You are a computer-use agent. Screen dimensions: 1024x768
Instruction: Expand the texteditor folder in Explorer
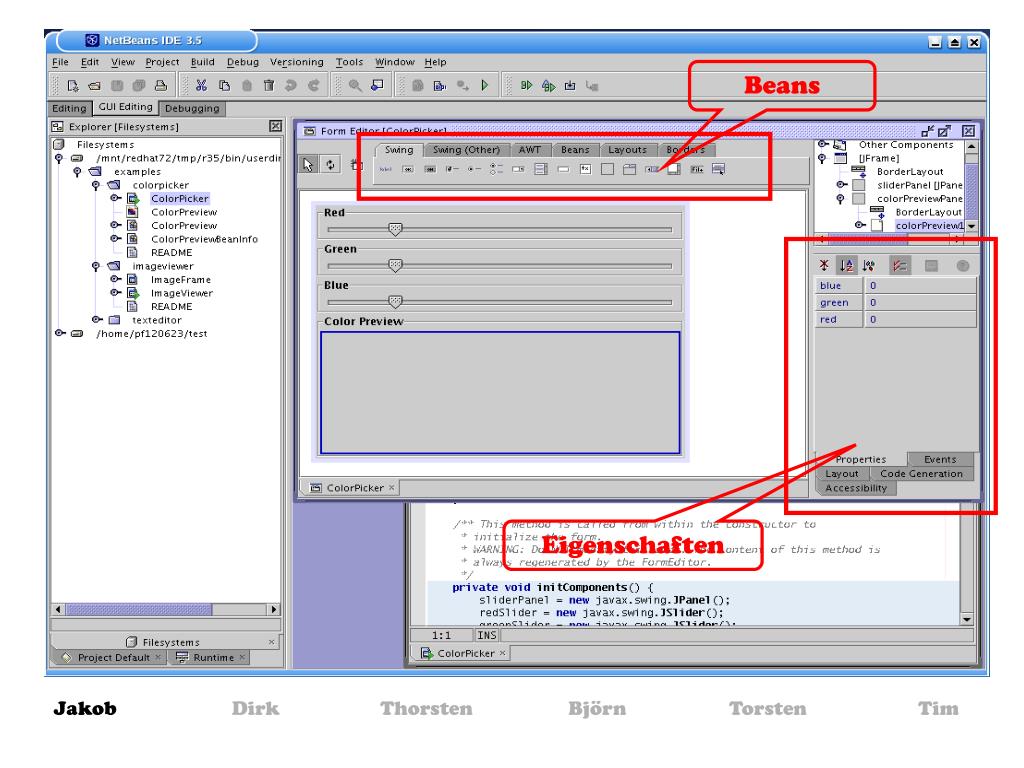[x=97, y=319]
